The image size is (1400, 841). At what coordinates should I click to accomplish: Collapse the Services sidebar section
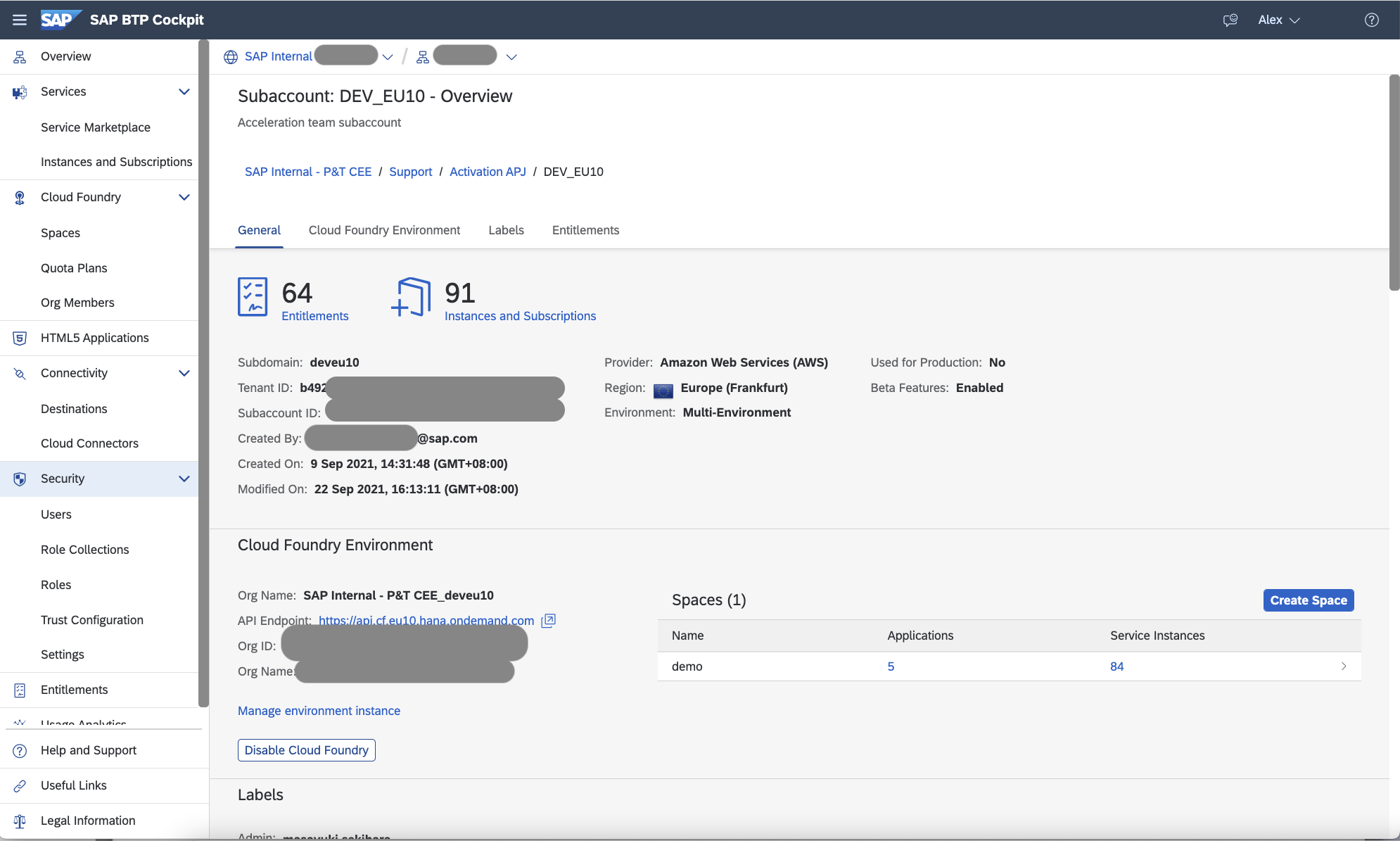click(184, 91)
